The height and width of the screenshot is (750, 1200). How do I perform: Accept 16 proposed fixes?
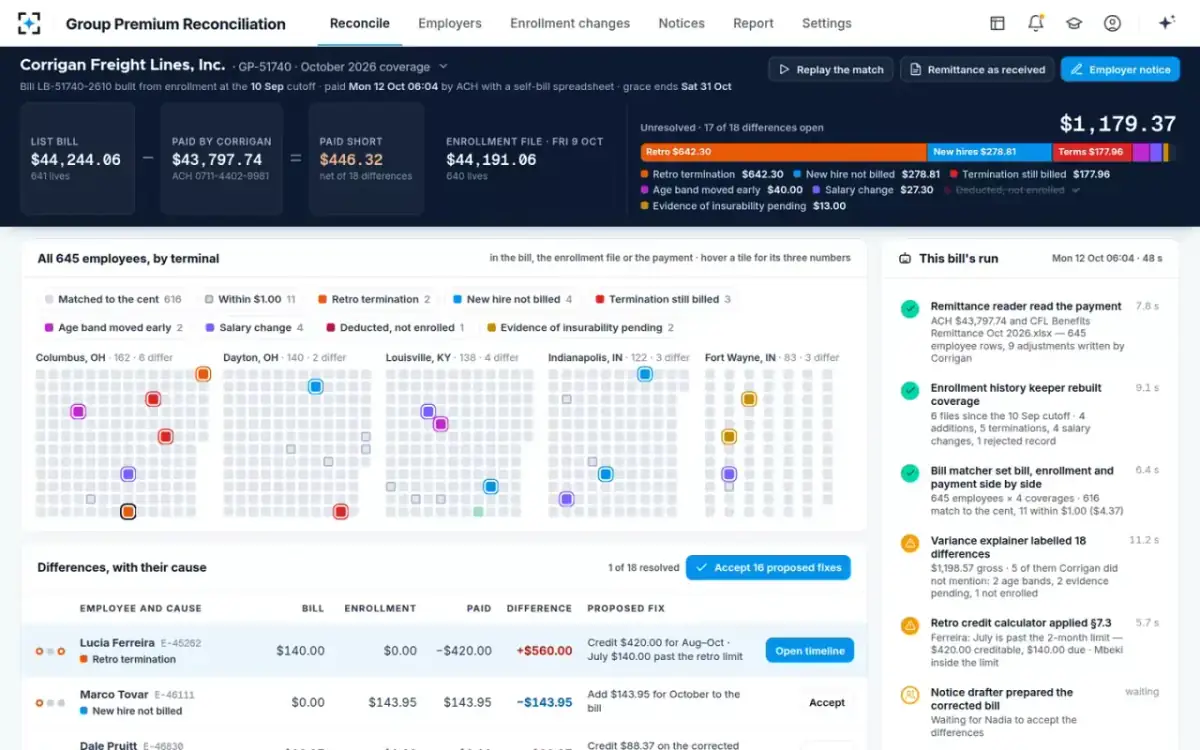pos(768,568)
